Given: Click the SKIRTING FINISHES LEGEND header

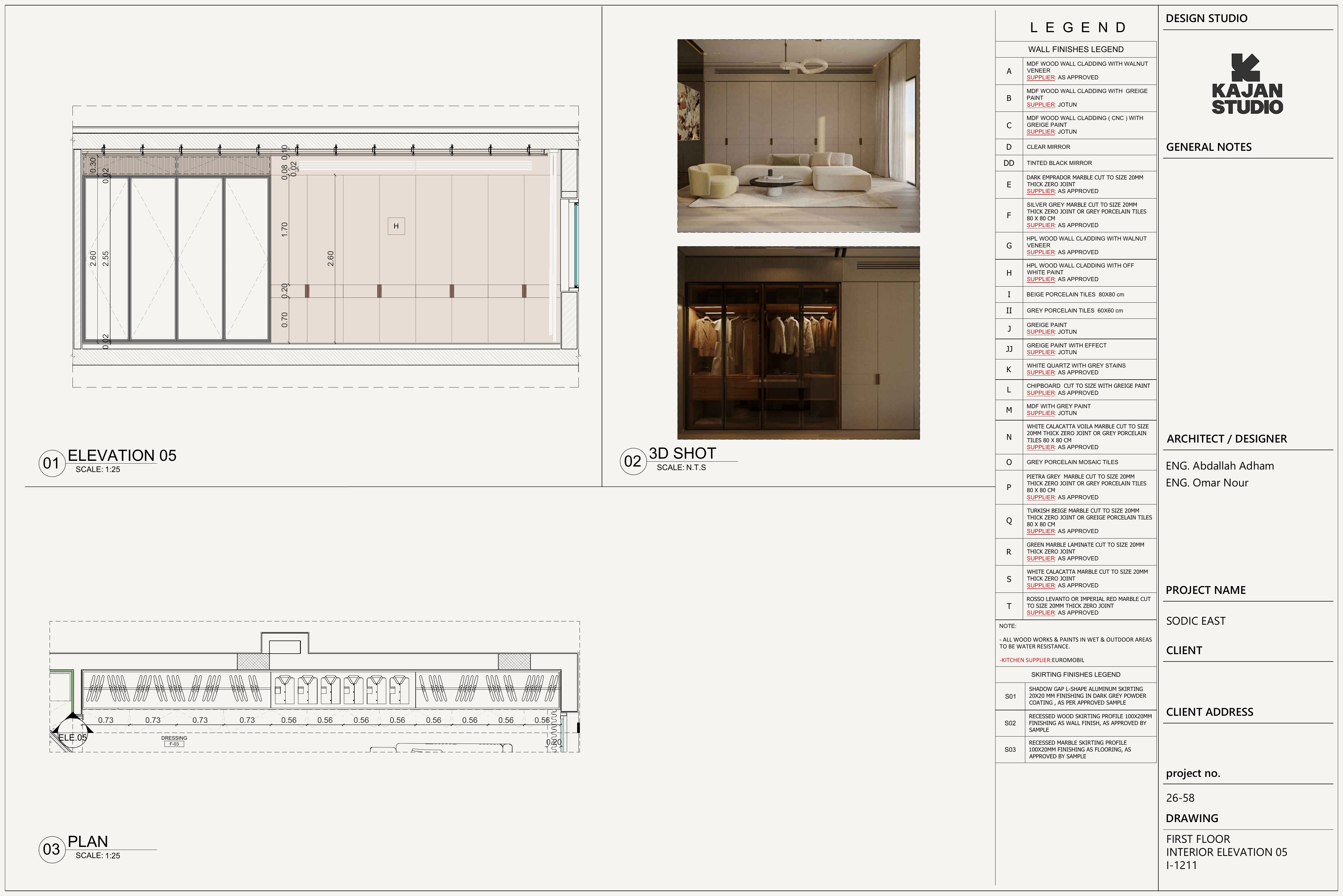Looking at the screenshot, I should point(1075,674).
